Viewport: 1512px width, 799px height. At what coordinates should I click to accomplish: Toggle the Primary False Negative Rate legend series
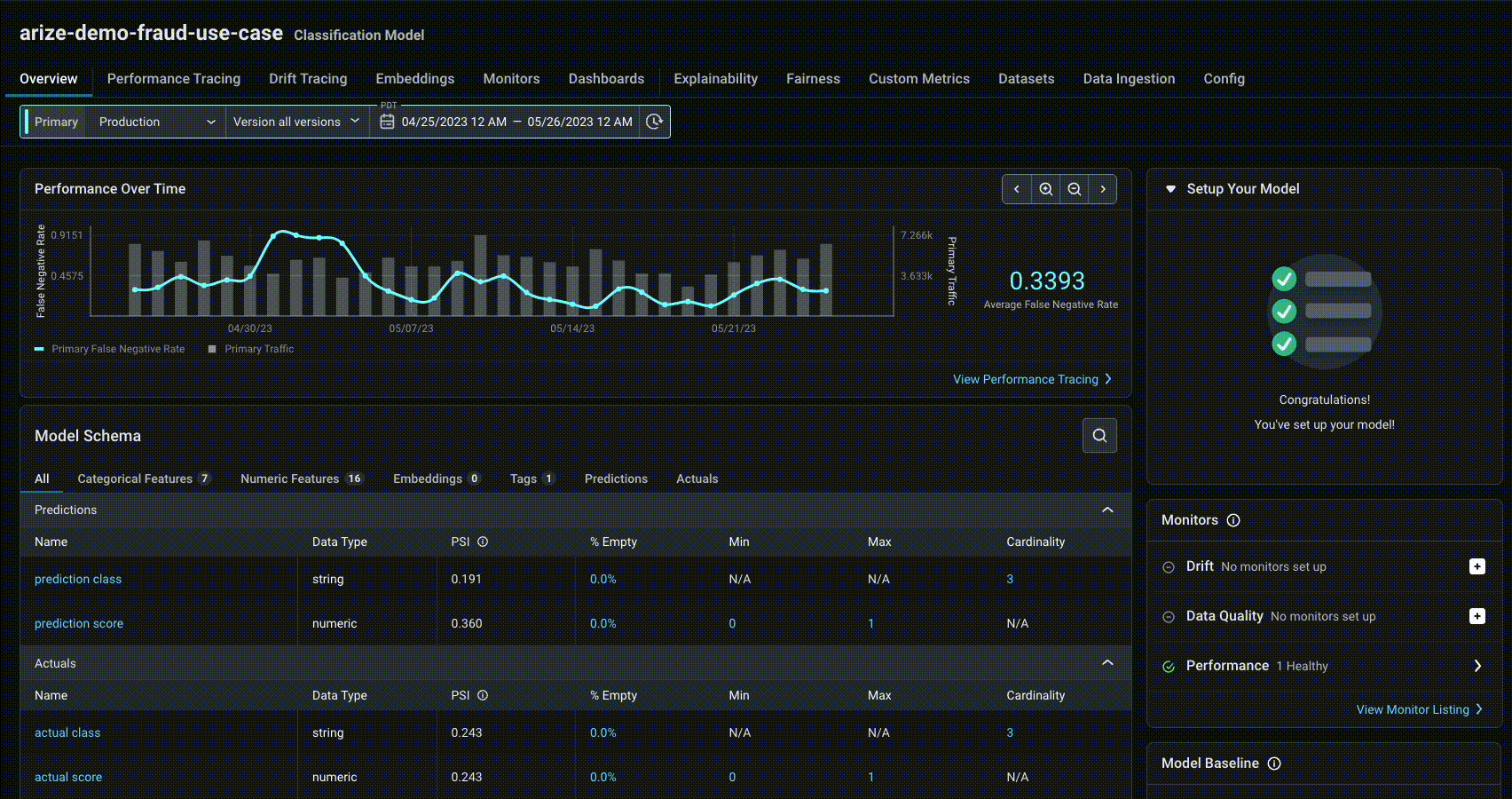(110, 349)
